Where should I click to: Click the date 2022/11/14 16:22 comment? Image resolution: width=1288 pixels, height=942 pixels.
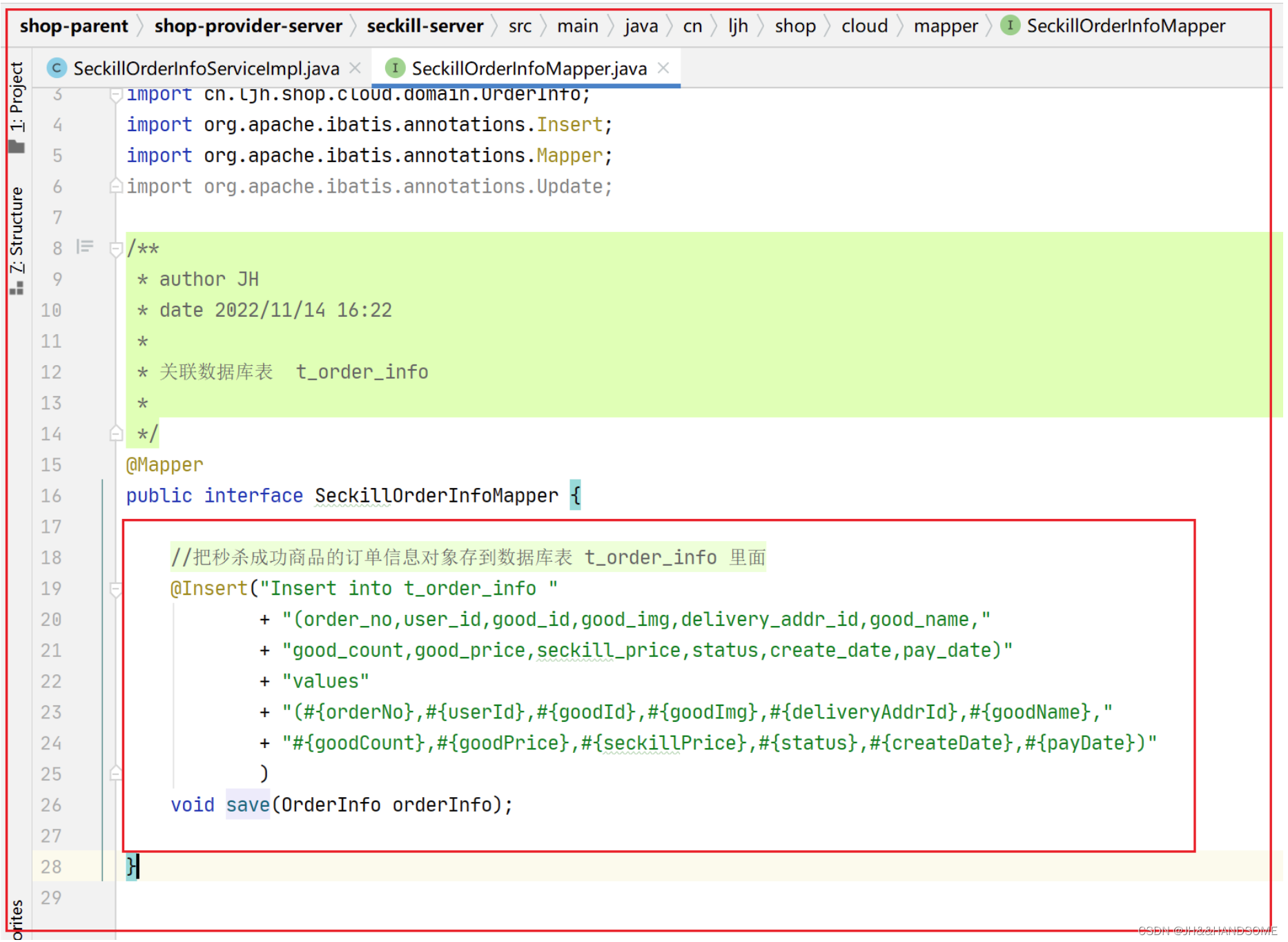pos(264,310)
